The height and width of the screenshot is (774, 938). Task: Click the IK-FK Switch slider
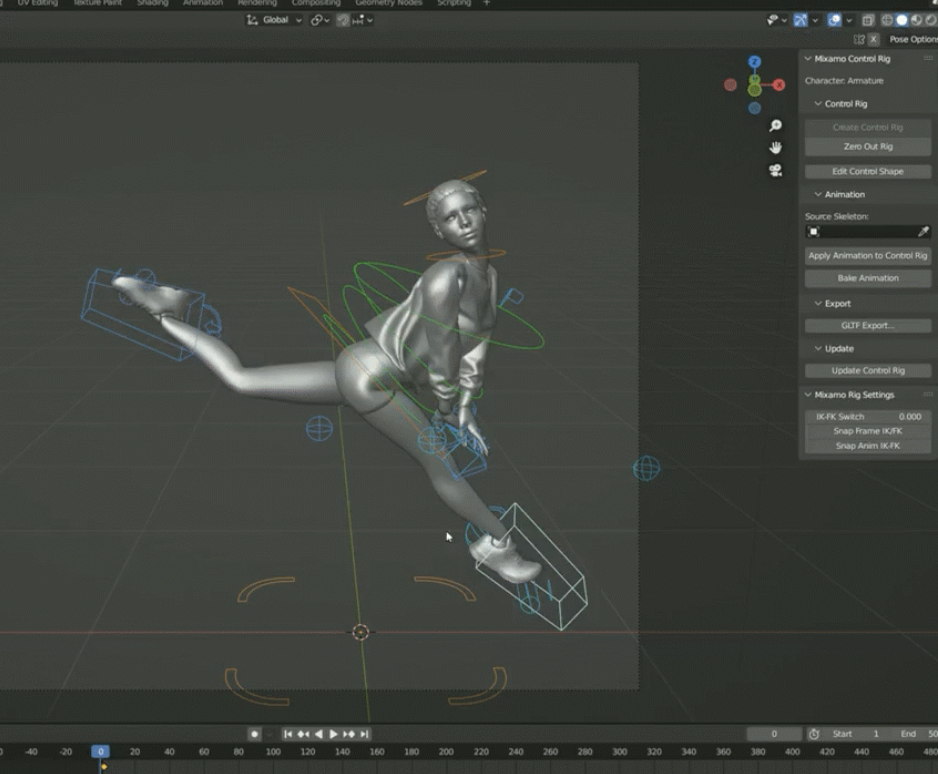[867, 416]
